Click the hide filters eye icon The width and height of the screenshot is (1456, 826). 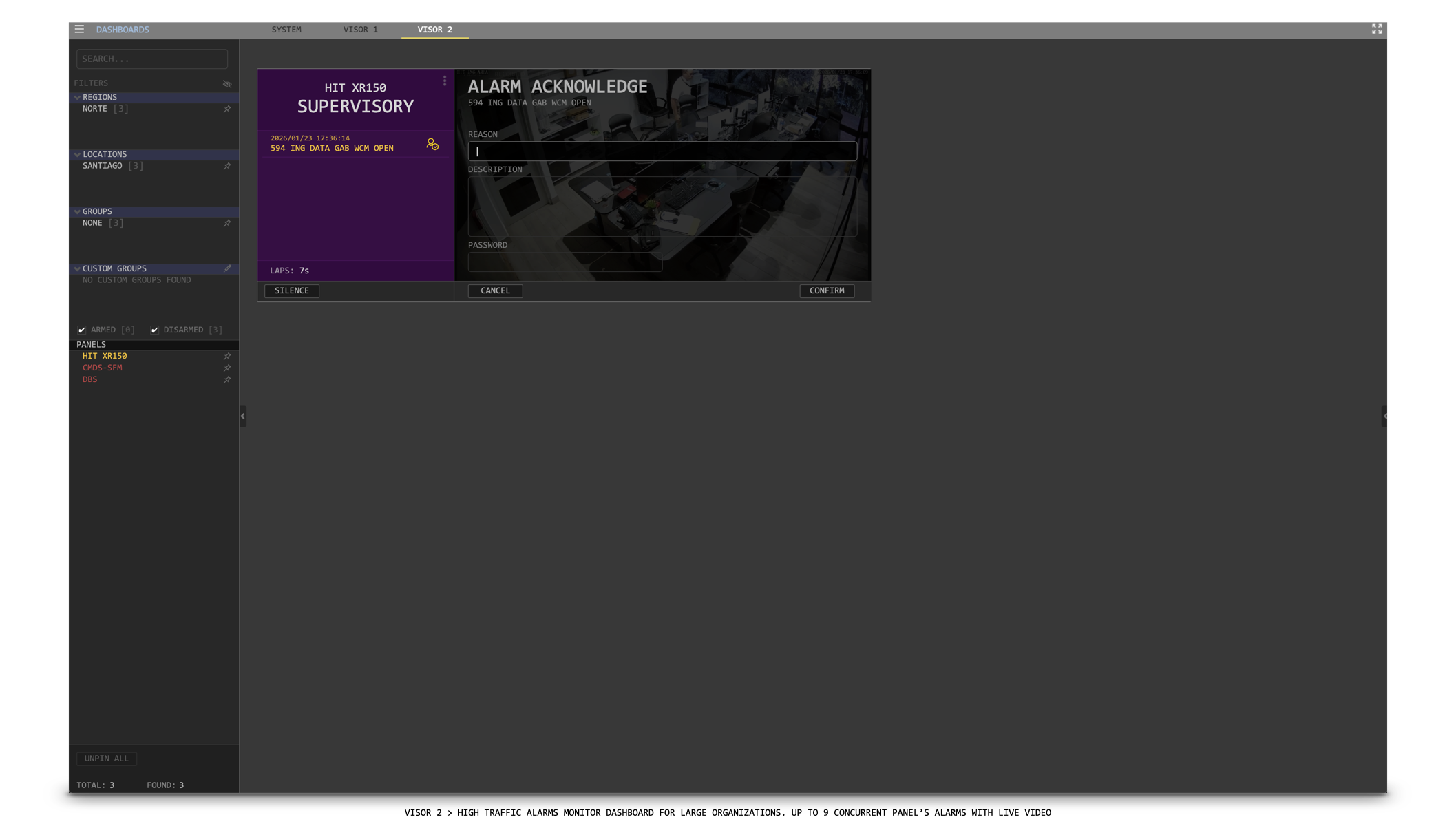(x=227, y=84)
